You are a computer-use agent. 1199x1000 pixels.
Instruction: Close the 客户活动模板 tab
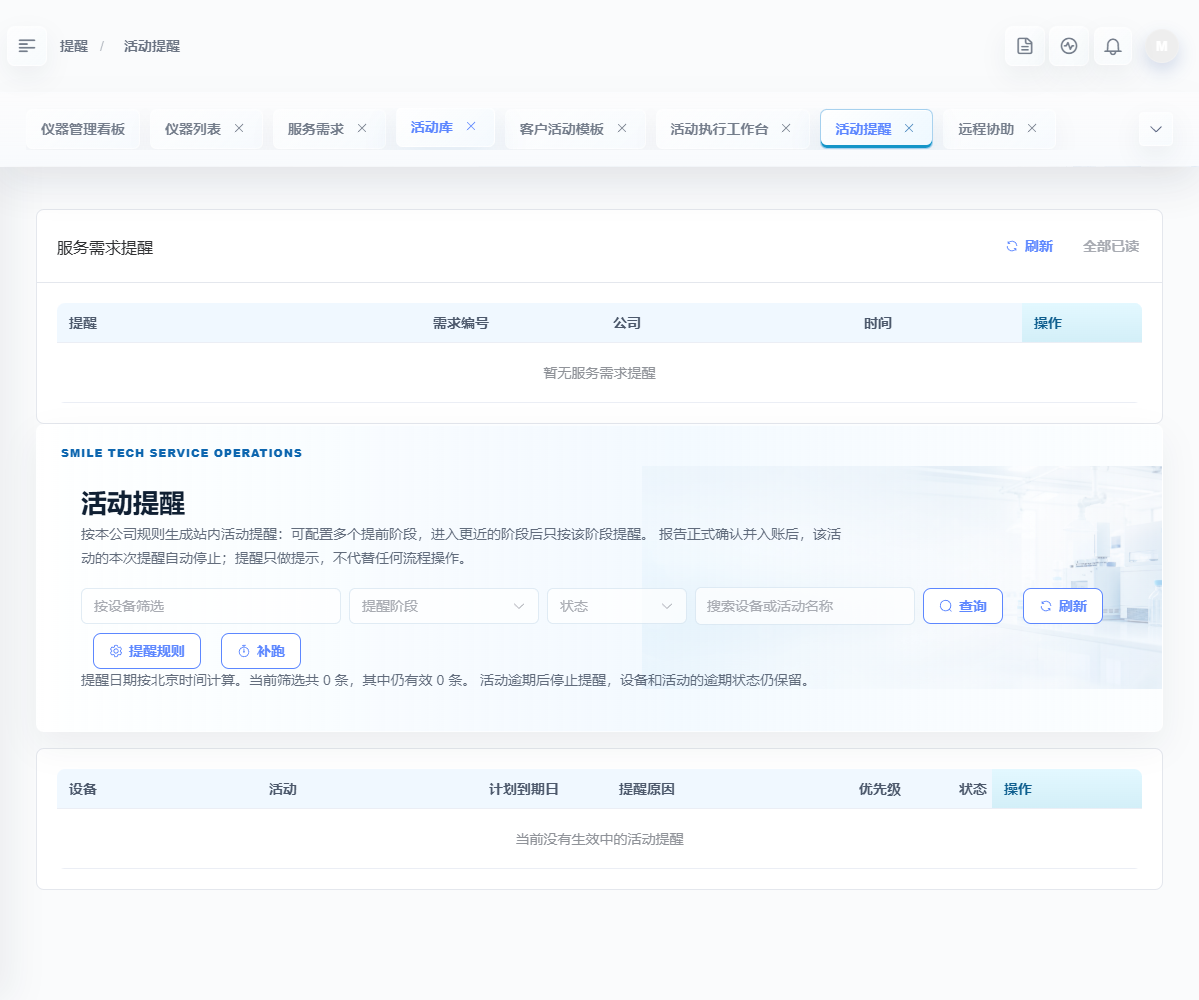622,128
